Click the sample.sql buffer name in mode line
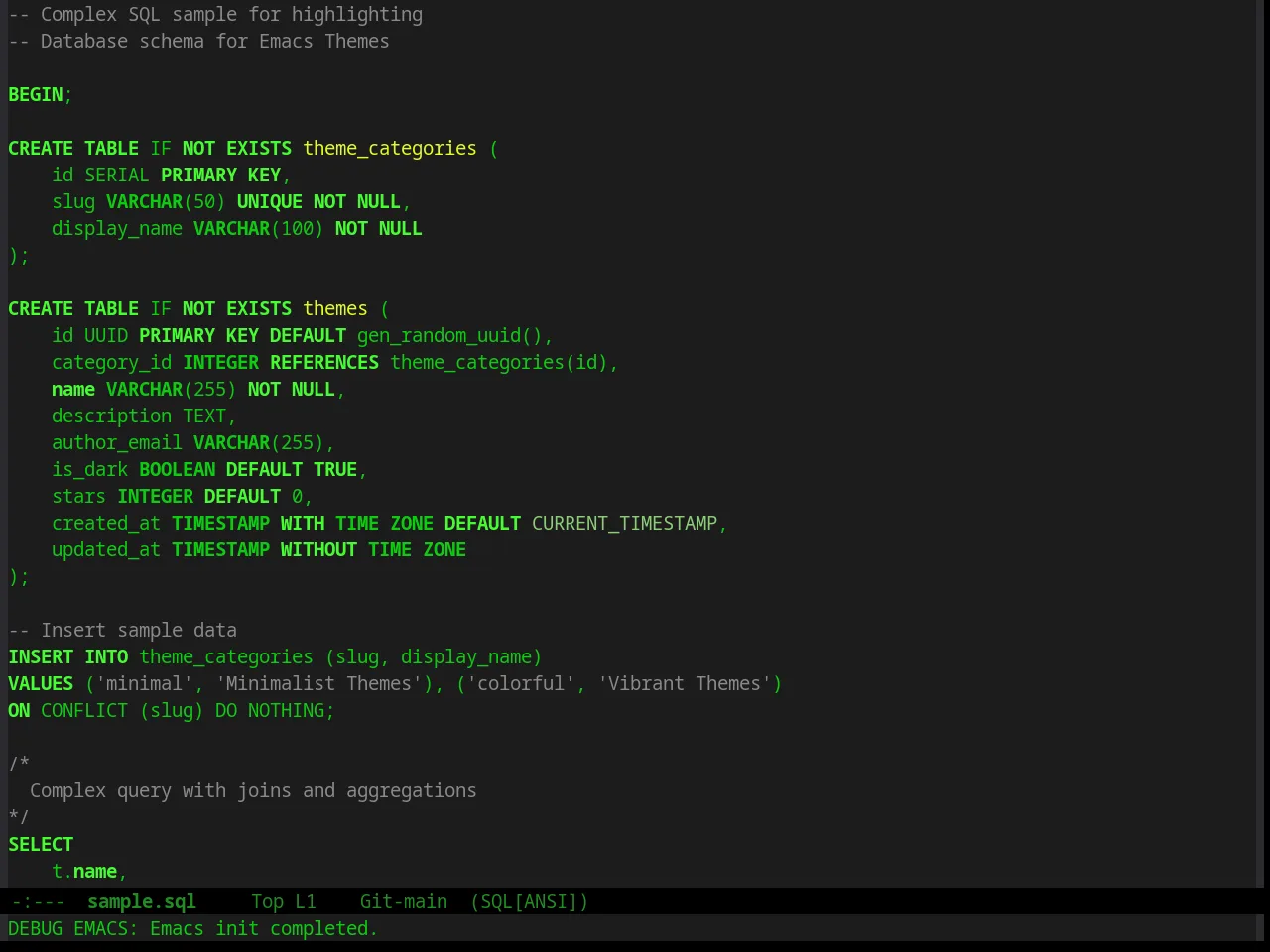This screenshot has width=1270, height=952. (141, 901)
